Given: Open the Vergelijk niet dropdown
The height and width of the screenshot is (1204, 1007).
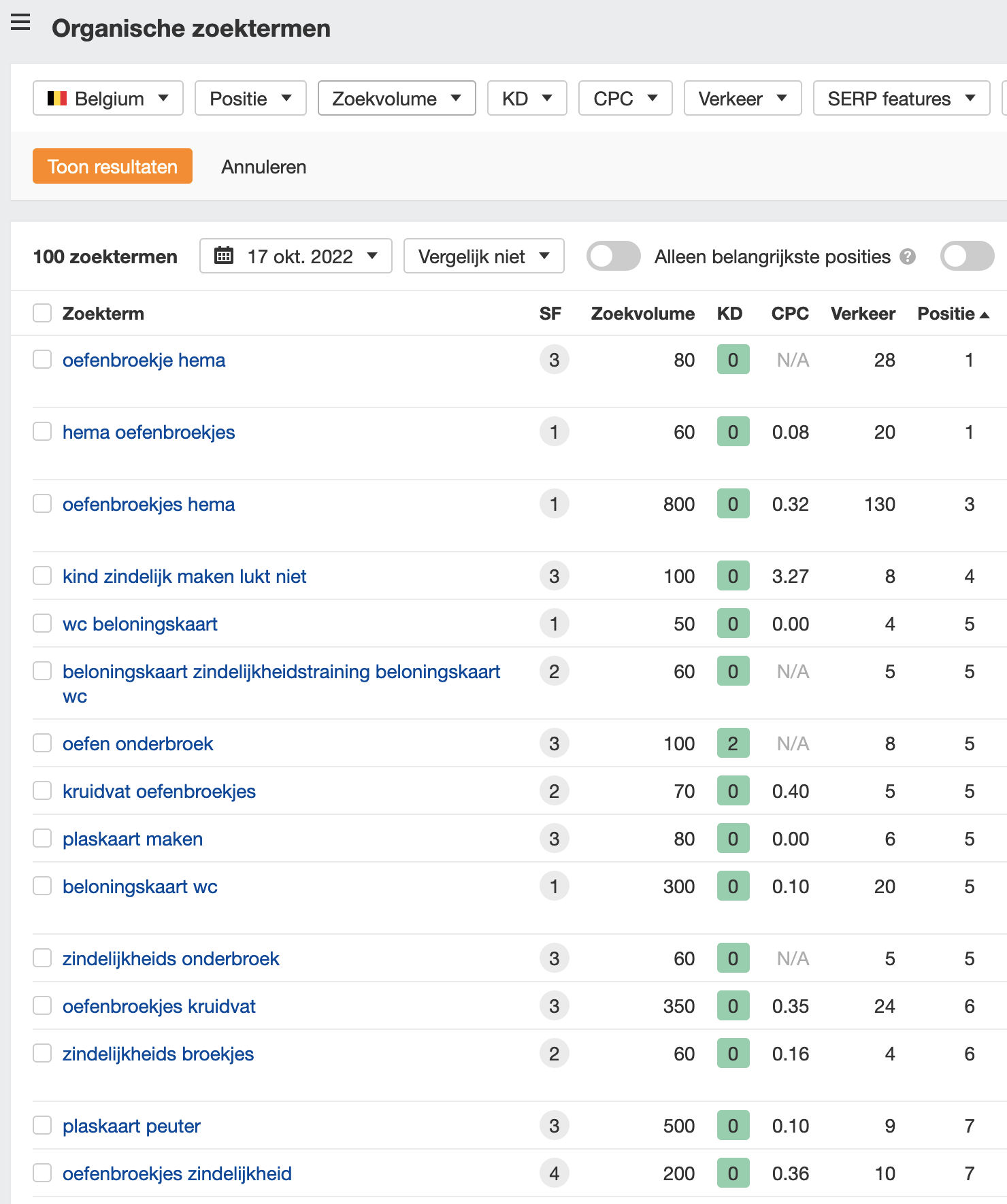Looking at the screenshot, I should point(484,256).
